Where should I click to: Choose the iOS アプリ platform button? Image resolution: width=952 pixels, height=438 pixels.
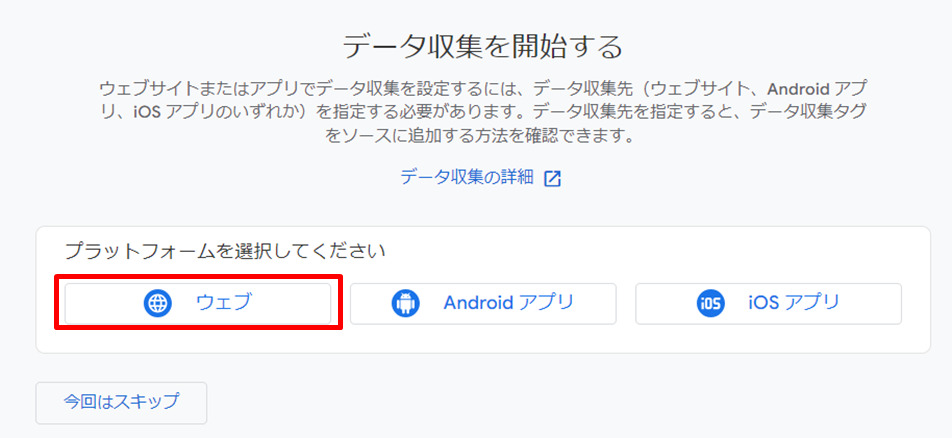point(769,303)
